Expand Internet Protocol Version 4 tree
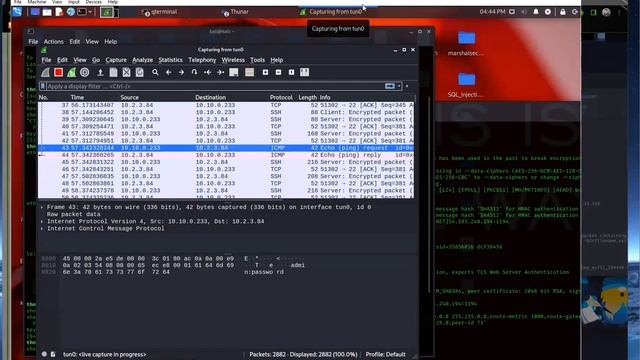This screenshot has width=640, height=360. [42, 222]
